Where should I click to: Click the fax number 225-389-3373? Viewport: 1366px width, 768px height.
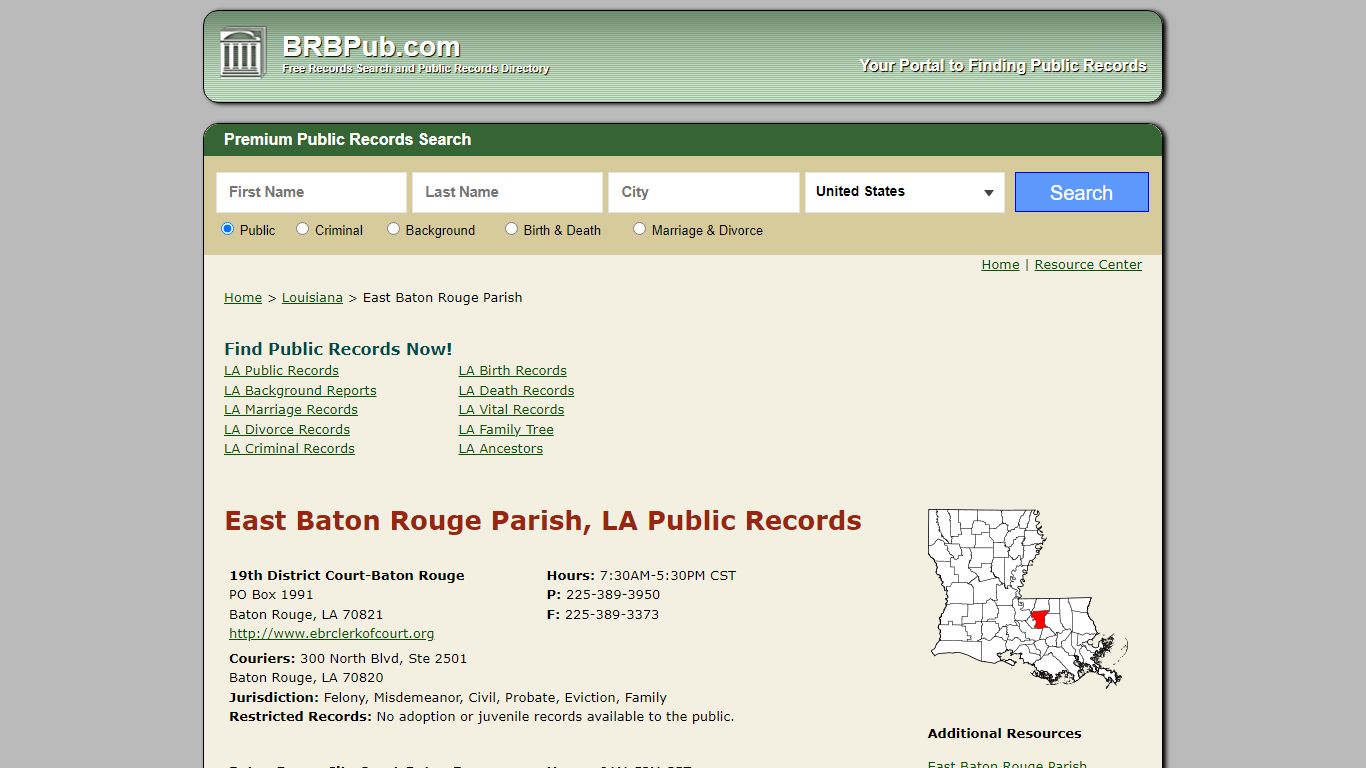tap(612, 615)
